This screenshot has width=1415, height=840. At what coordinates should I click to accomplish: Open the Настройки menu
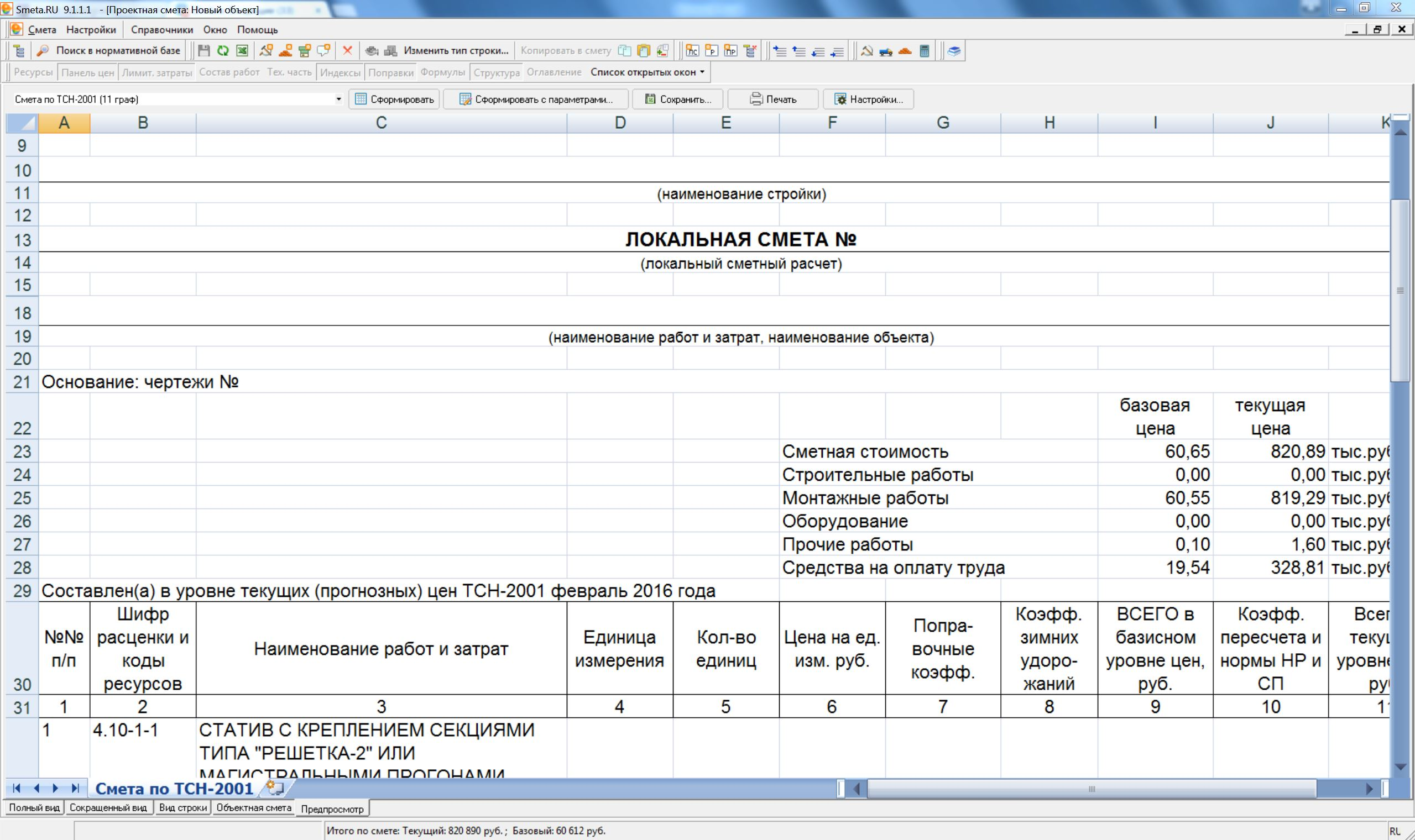91,30
